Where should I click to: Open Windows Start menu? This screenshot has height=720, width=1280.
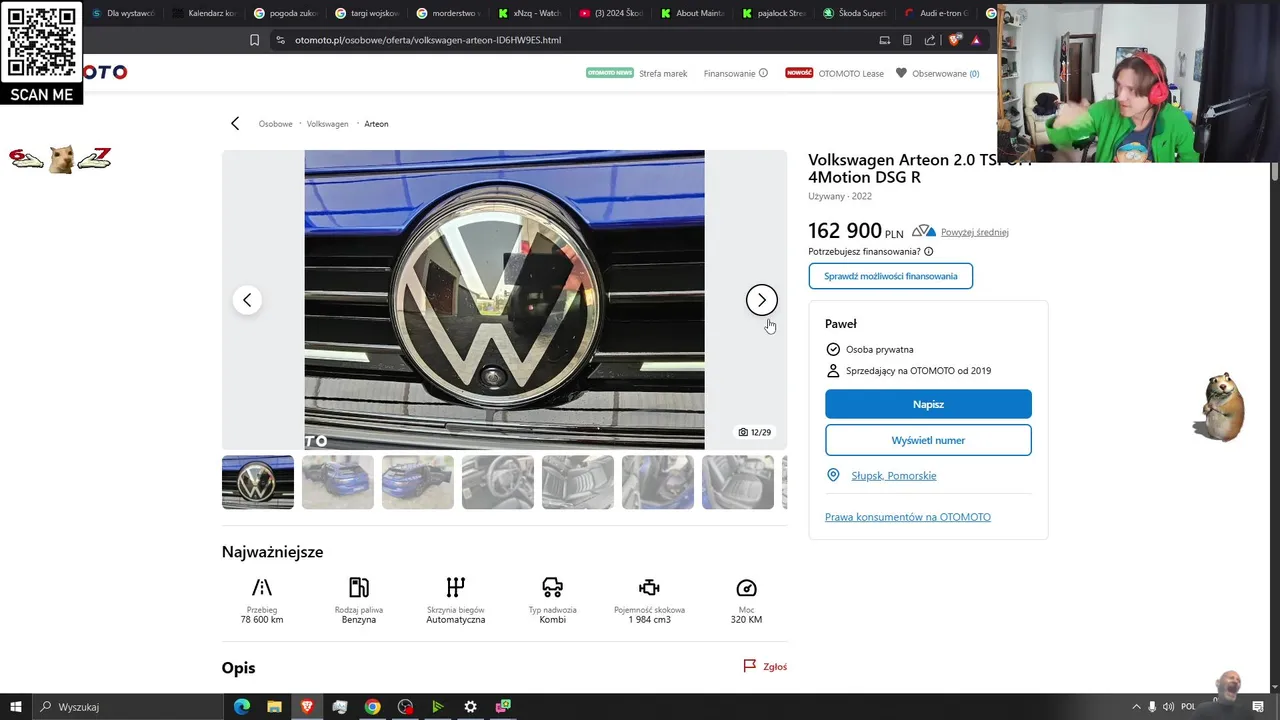[x=16, y=706]
